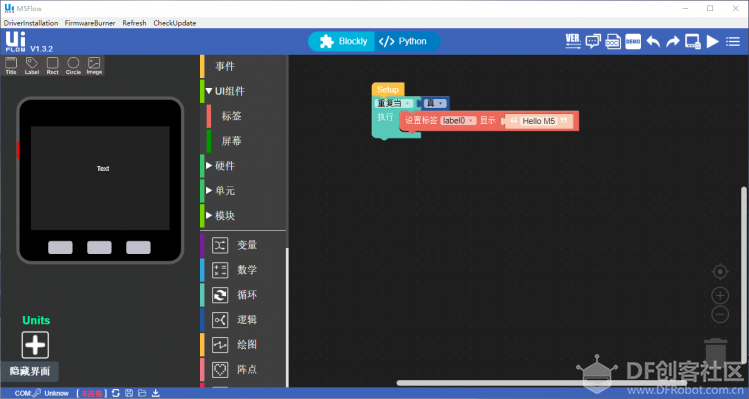The width and height of the screenshot is (749, 399).
Task: Click the 未连接 disconnected status text
Action: coord(91,393)
